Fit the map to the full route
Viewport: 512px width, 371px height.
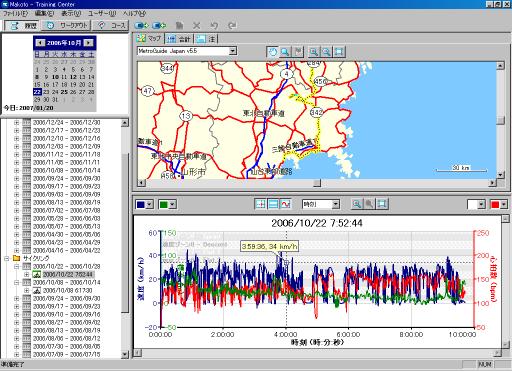339,52
